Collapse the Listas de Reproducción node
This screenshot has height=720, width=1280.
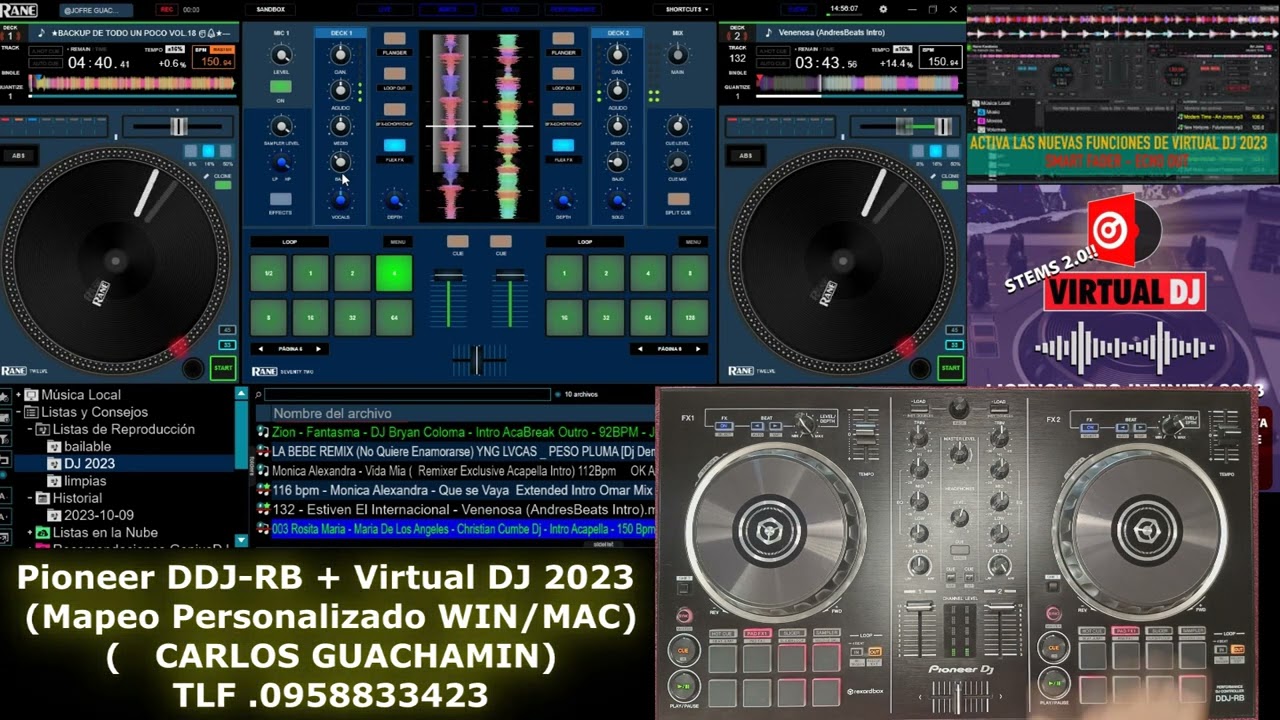[30, 429]
